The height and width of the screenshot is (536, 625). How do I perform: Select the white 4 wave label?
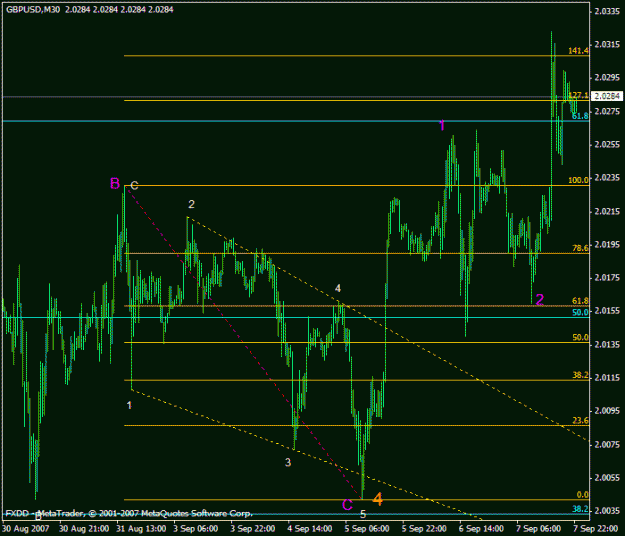(x=338, y=288)
